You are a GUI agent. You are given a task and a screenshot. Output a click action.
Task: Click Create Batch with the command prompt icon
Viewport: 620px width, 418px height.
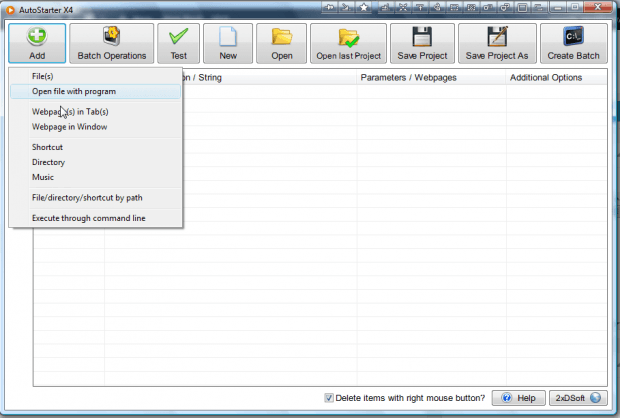point(573,43)
